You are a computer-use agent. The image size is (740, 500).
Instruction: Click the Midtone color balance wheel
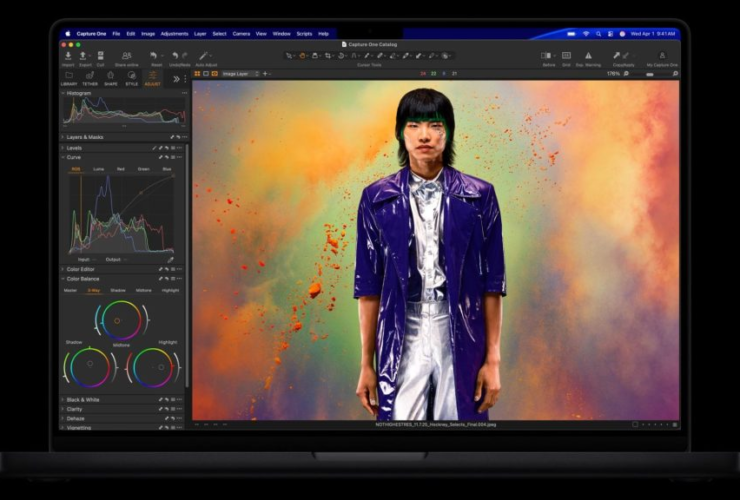coord(119,320)
